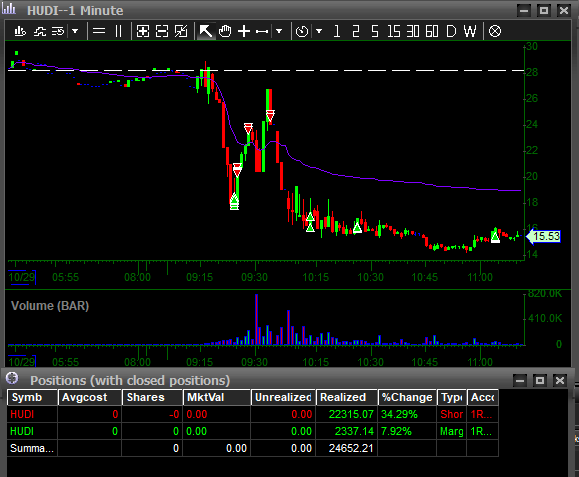
Task: Sort by Type column header
Action: pos(452,397)
